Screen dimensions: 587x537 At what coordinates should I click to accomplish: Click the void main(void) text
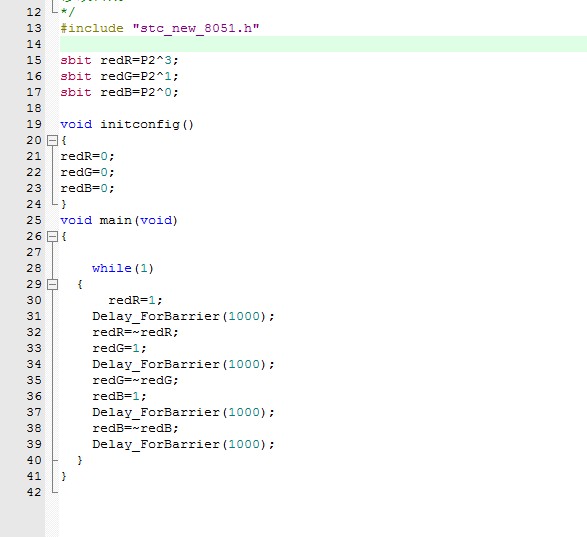point(119,220)
